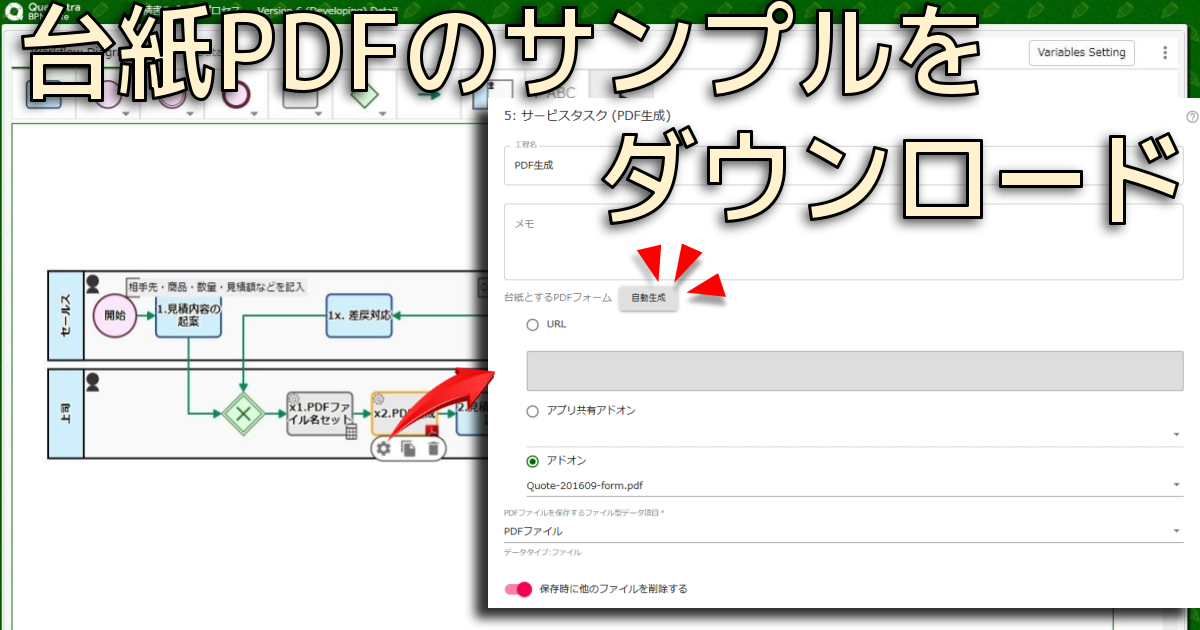Click the 台紙とするPDFフォーム label
The width and height of the screenshot is (1200, 630).
point(558,298)
